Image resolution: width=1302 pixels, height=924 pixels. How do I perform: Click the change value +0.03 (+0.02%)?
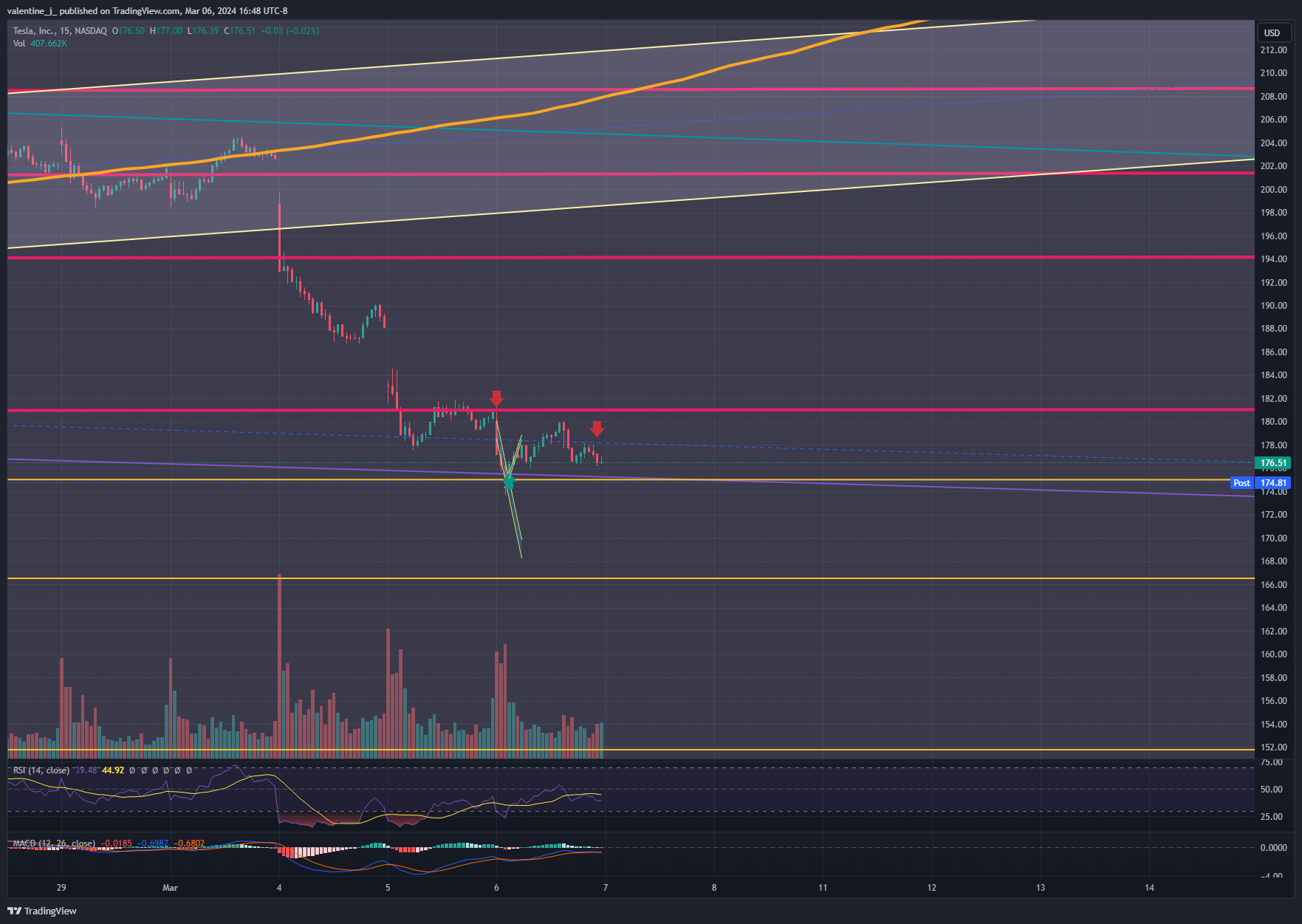[x=290, y=31]
